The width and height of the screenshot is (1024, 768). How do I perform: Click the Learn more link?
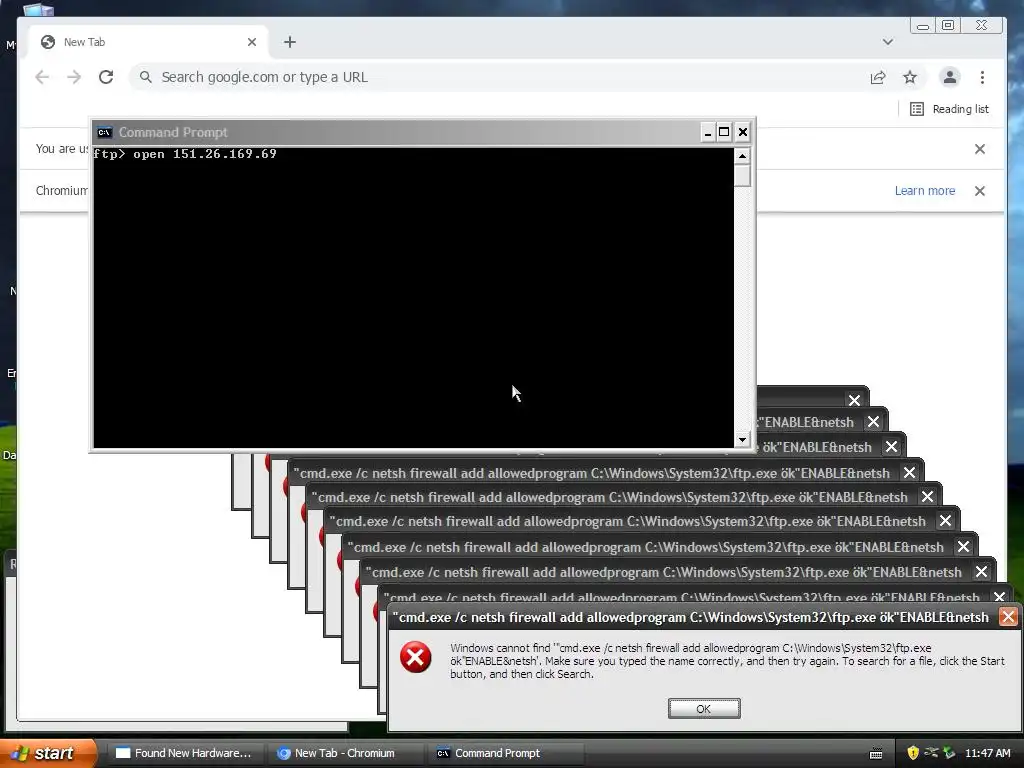925,191
